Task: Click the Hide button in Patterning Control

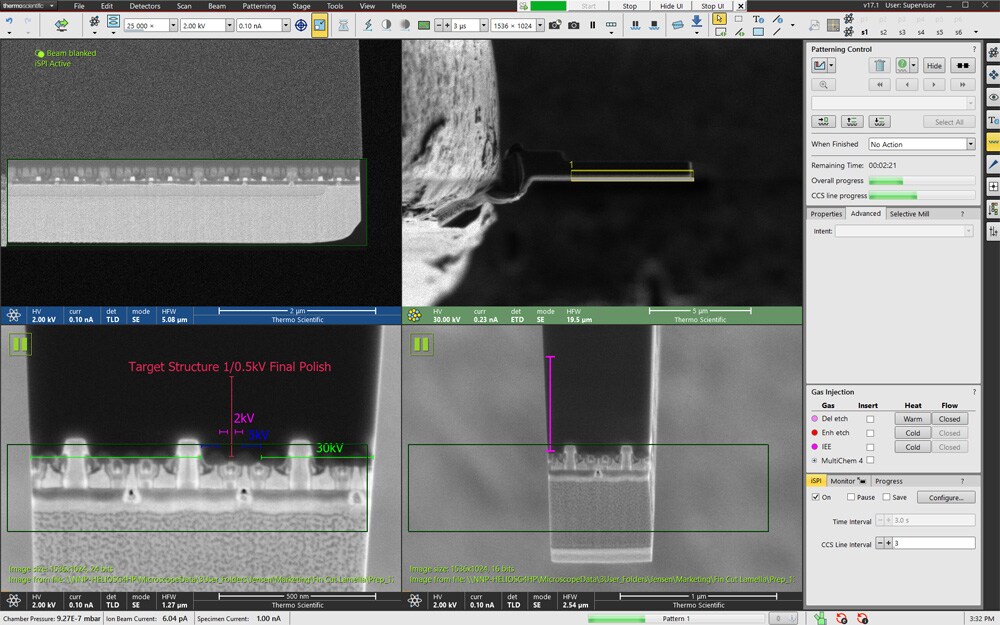Action: (933, 65)
